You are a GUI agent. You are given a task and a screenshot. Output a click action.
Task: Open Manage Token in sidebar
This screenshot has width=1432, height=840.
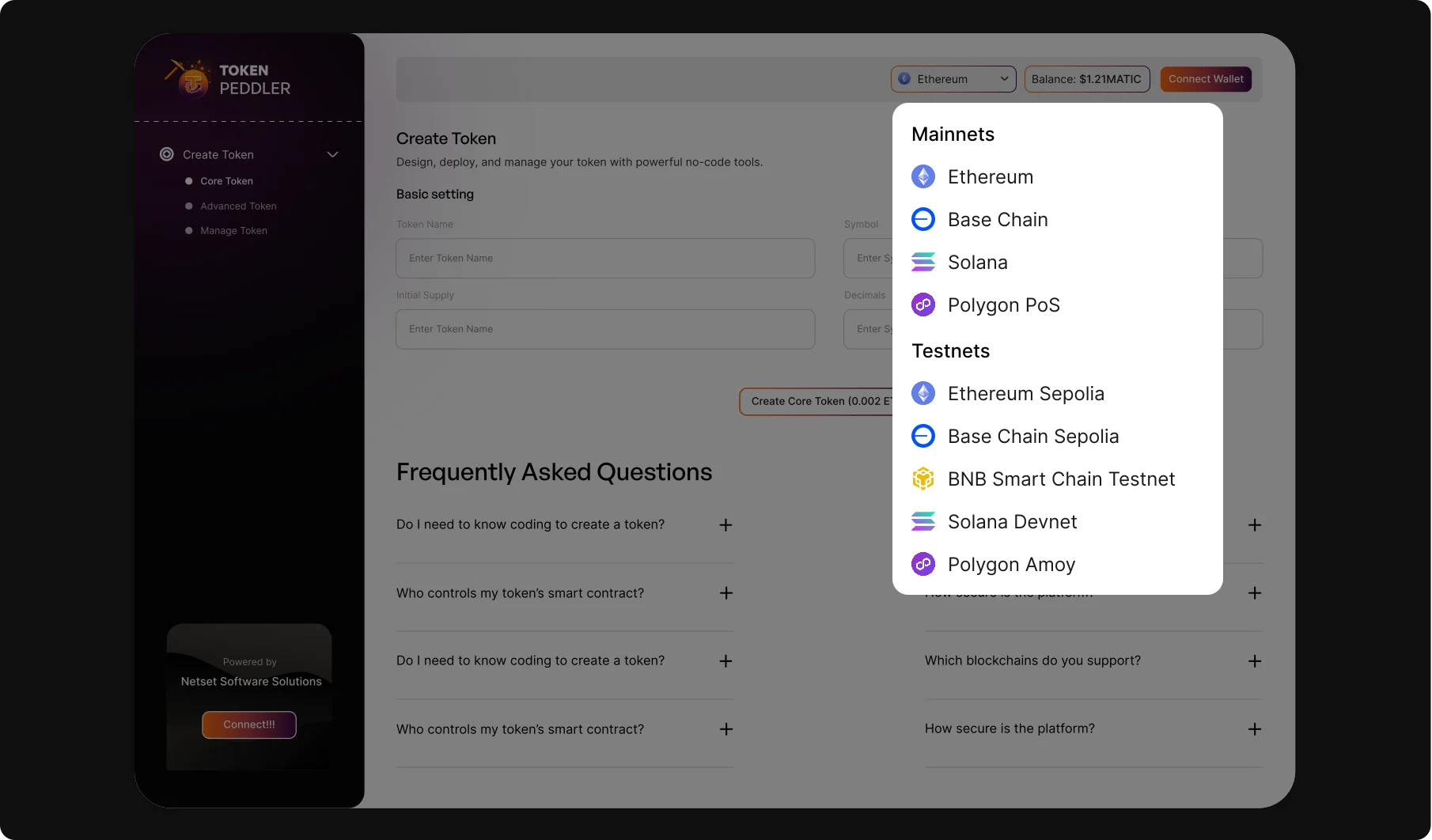[x=233, y=231]
